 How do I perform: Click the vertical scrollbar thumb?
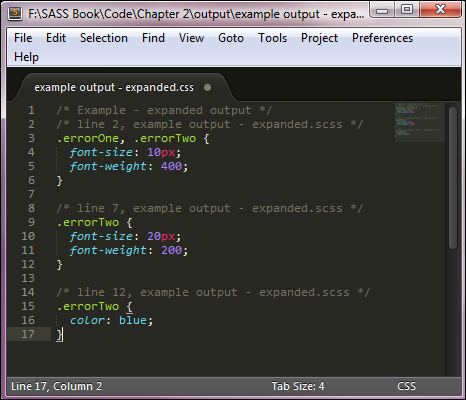click(453, 178)
